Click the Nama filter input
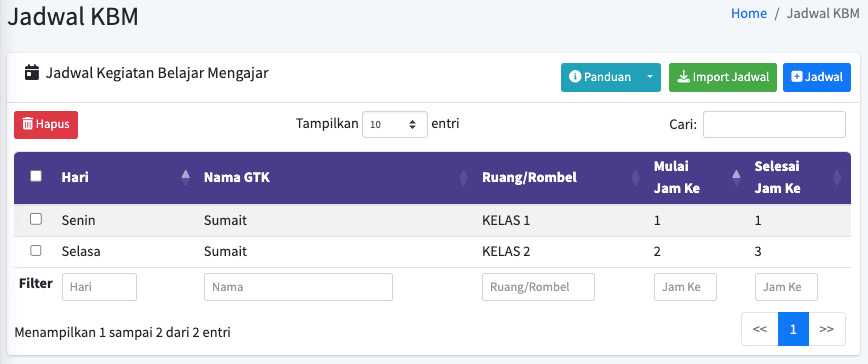The height and width of the screenshot is (364, 868). tap(298, 287)
